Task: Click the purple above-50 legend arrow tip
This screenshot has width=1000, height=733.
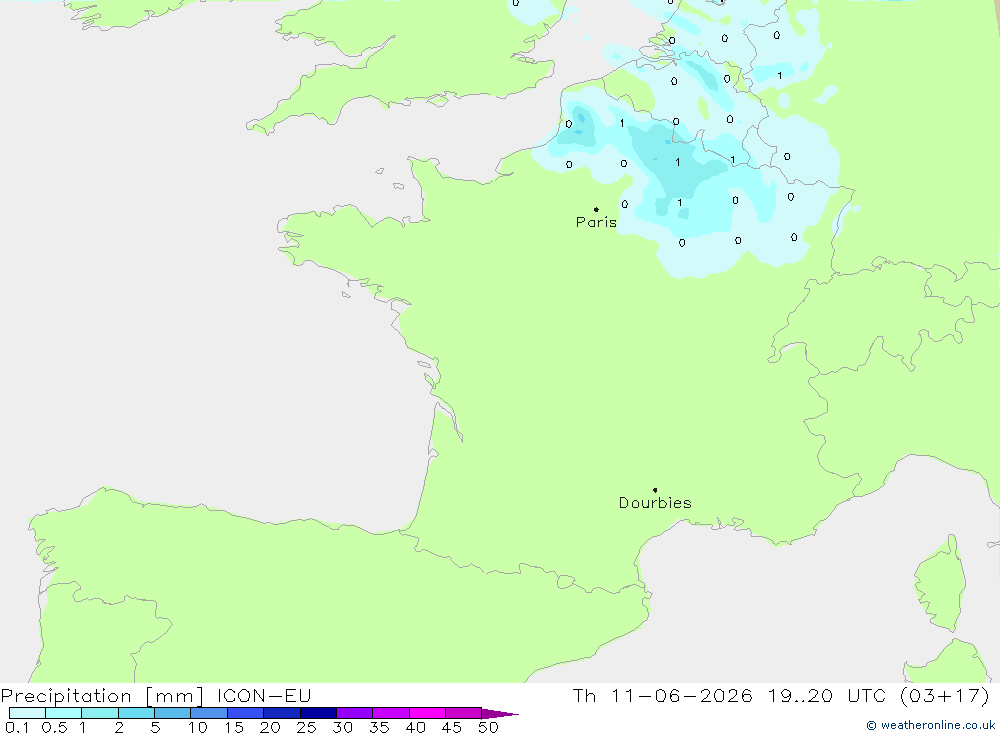Action: click(x=500, y=714)
